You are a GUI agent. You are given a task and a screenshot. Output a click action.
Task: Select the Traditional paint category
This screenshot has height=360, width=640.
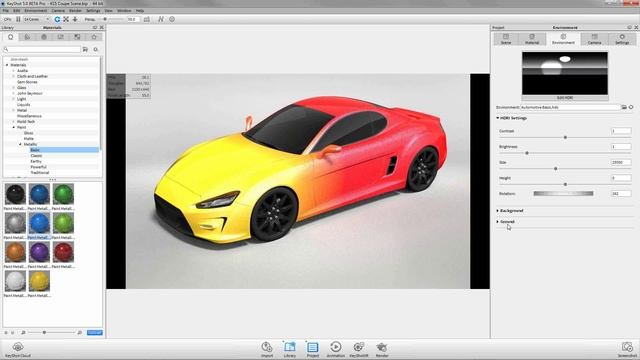40,173
